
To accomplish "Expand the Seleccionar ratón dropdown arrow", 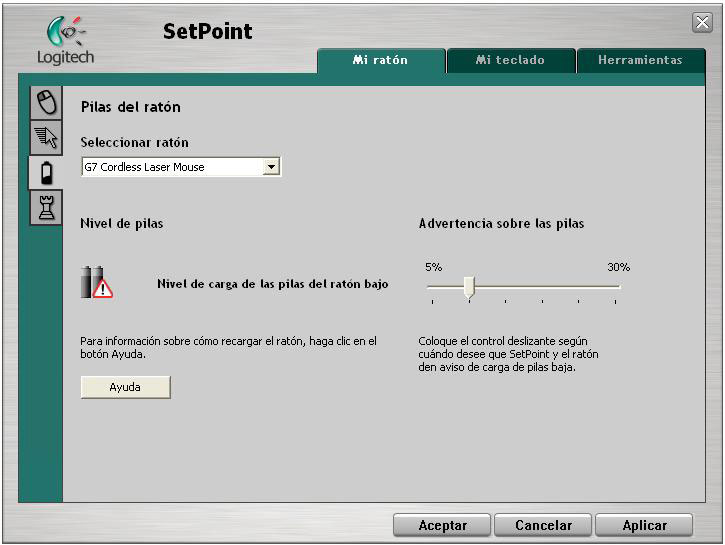I will click(x=270, y=167).
